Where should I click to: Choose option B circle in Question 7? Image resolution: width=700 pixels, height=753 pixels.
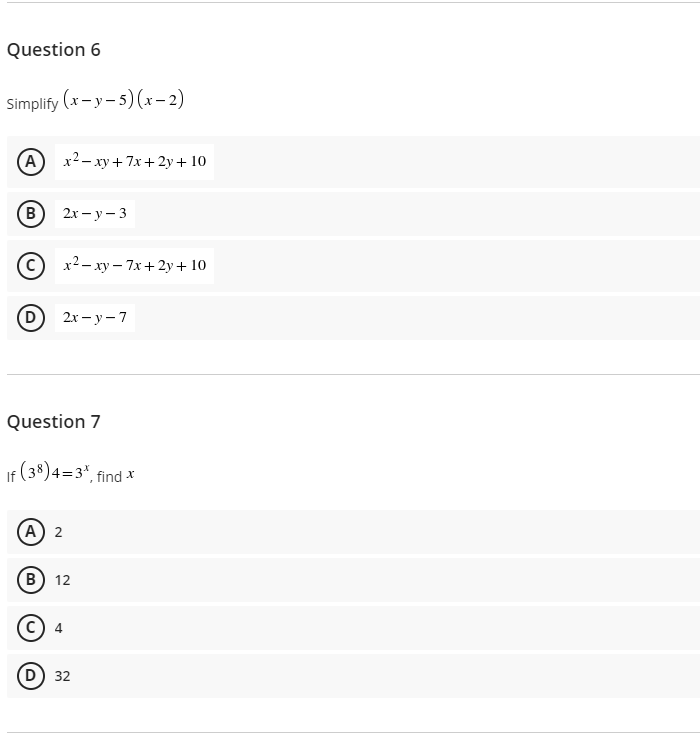(x=31, y=579)
